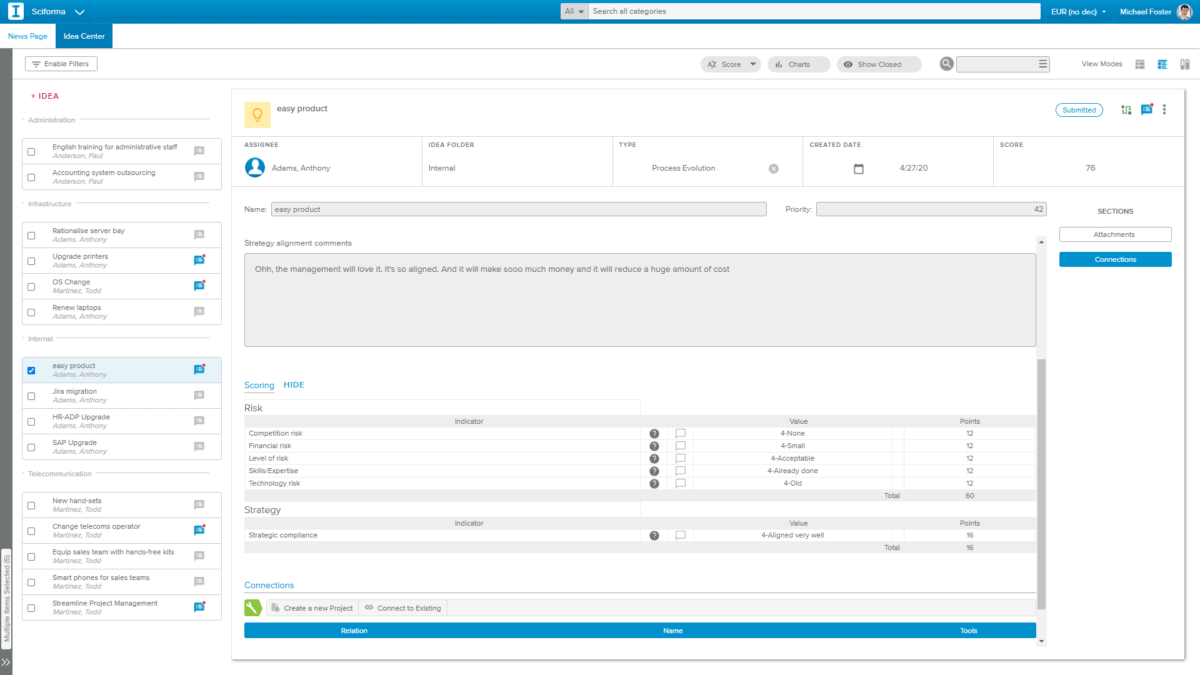Image resolution: width=1200 pixels, height=675 pixels.
Task: Focus the Search all categories field
Action: [815, 12]
